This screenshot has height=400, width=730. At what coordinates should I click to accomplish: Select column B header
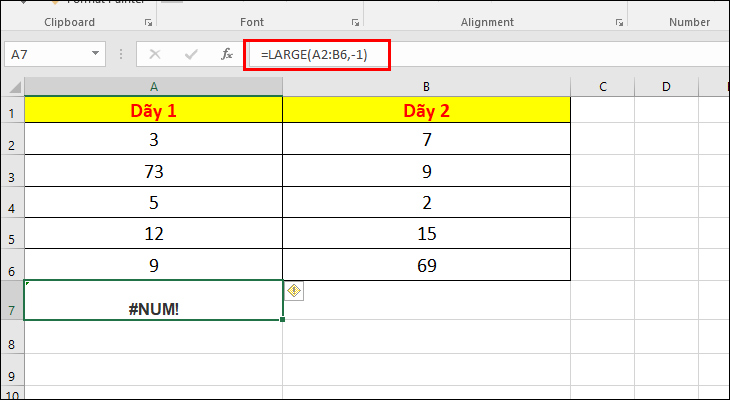point(427,87)
